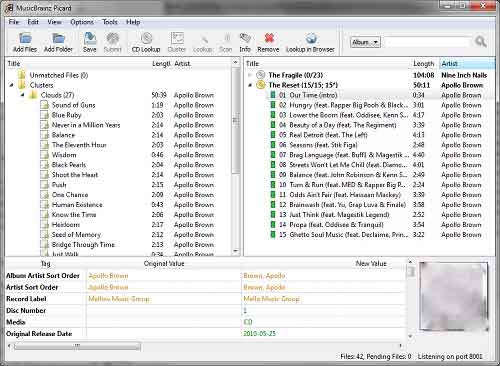This screenshot has width=500, height=366.
Task: Sort the right pane by the Artist column header
Action: 467,64
